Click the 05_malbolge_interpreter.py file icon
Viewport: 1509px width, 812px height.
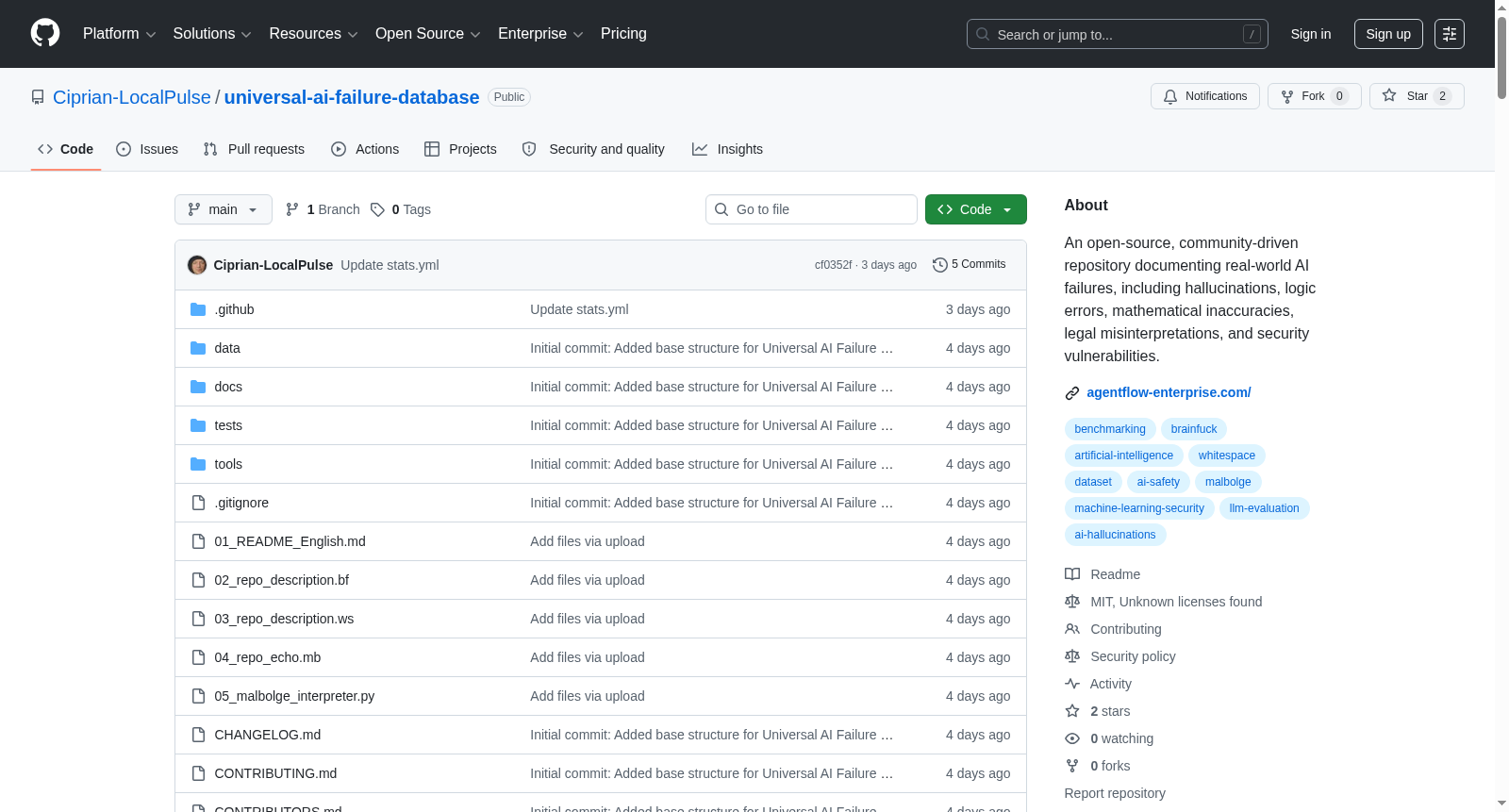click(x=198, y=696)
